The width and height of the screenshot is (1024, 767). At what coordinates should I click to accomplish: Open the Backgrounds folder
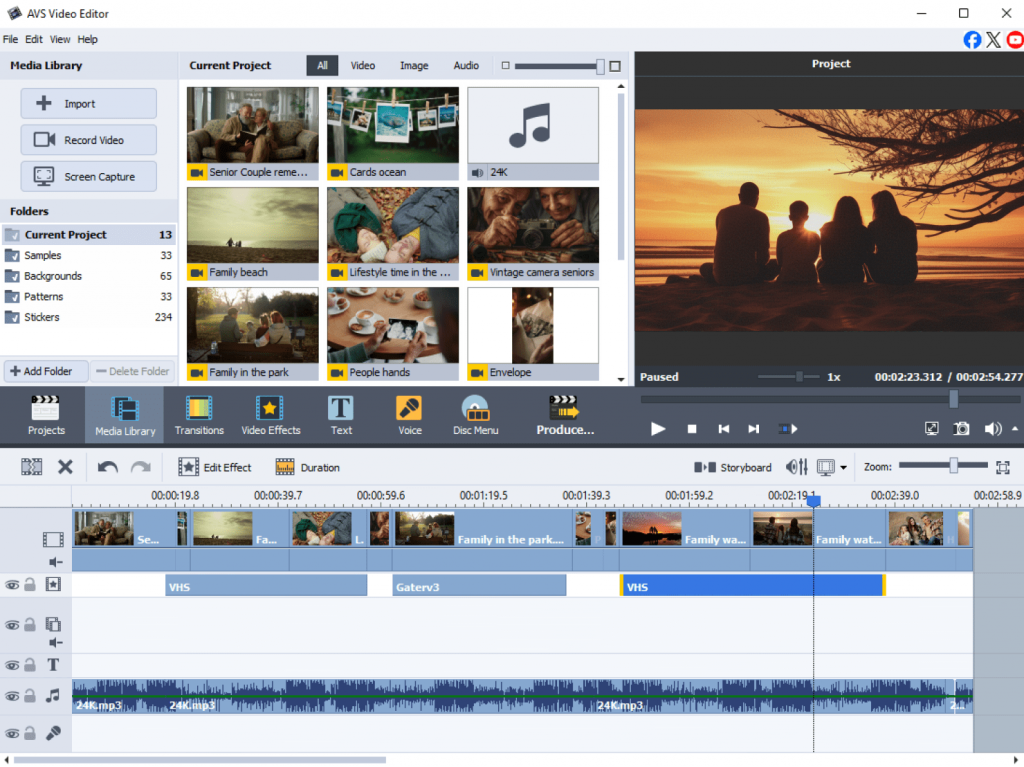53,276
